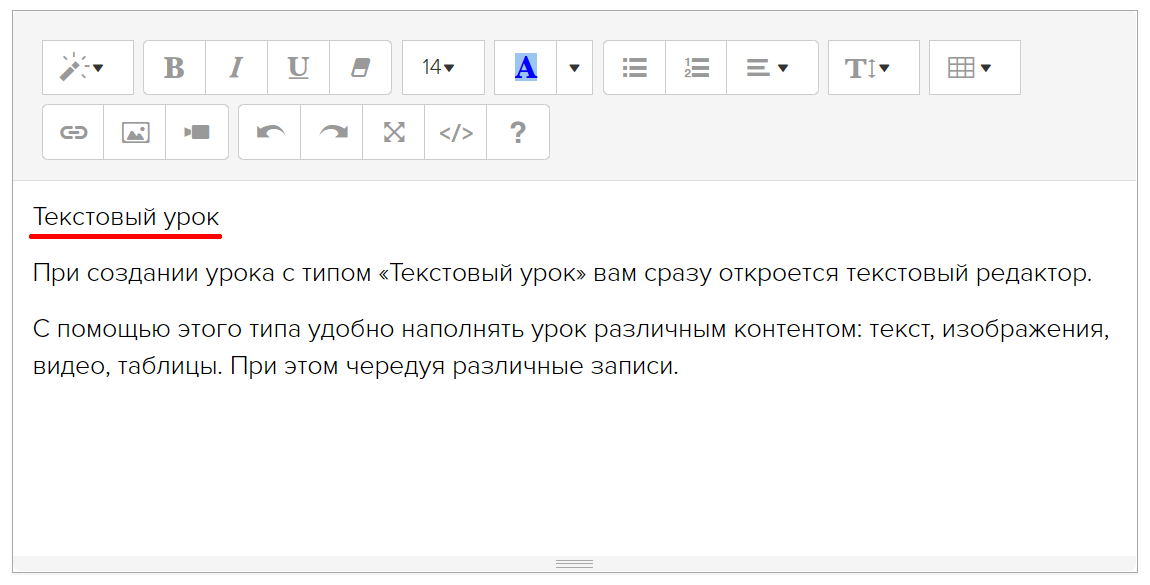Switch editor to fullscreen mode
Screen dimensions: 1150x585
click(394, 132)
